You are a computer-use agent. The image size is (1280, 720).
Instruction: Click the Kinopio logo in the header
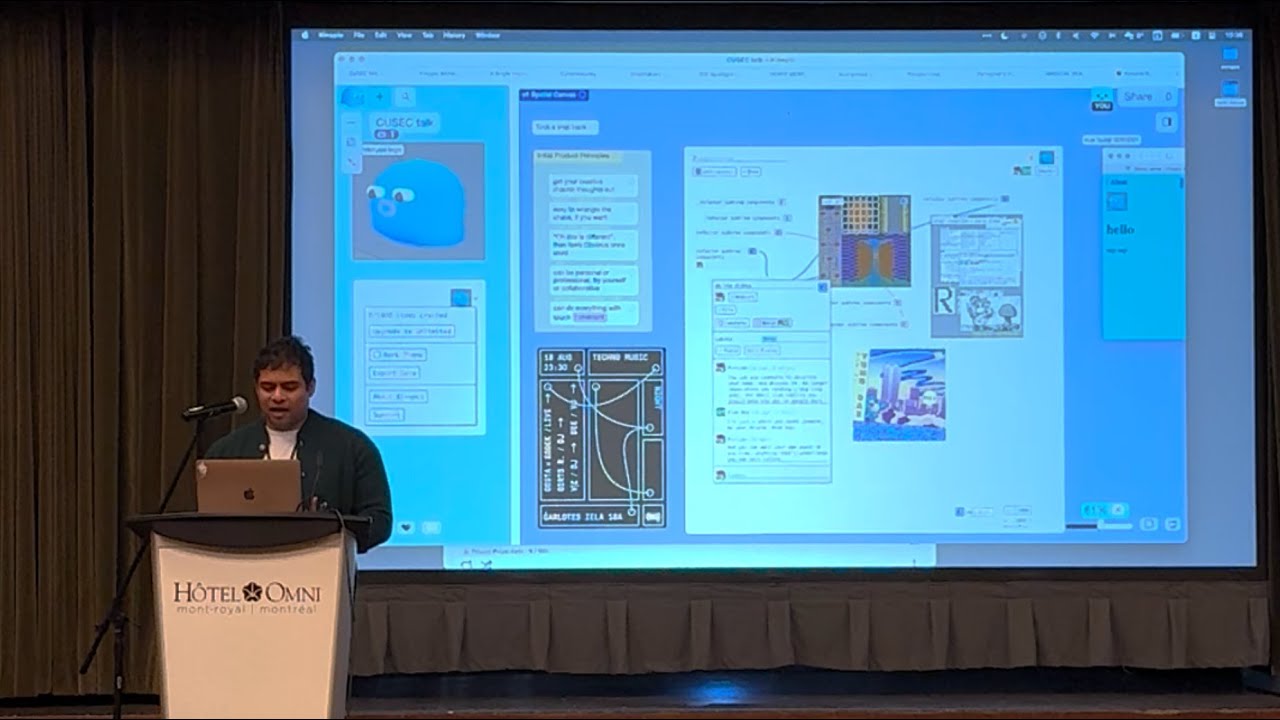[x=352, y=97]
